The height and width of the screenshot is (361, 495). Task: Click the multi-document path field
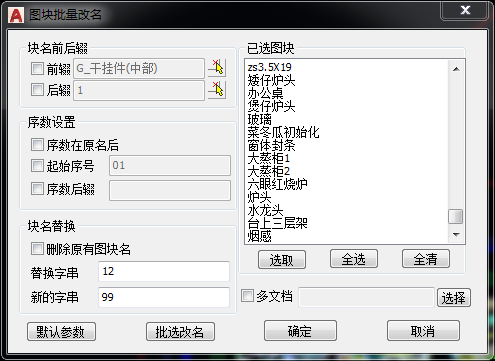[367, 297]
